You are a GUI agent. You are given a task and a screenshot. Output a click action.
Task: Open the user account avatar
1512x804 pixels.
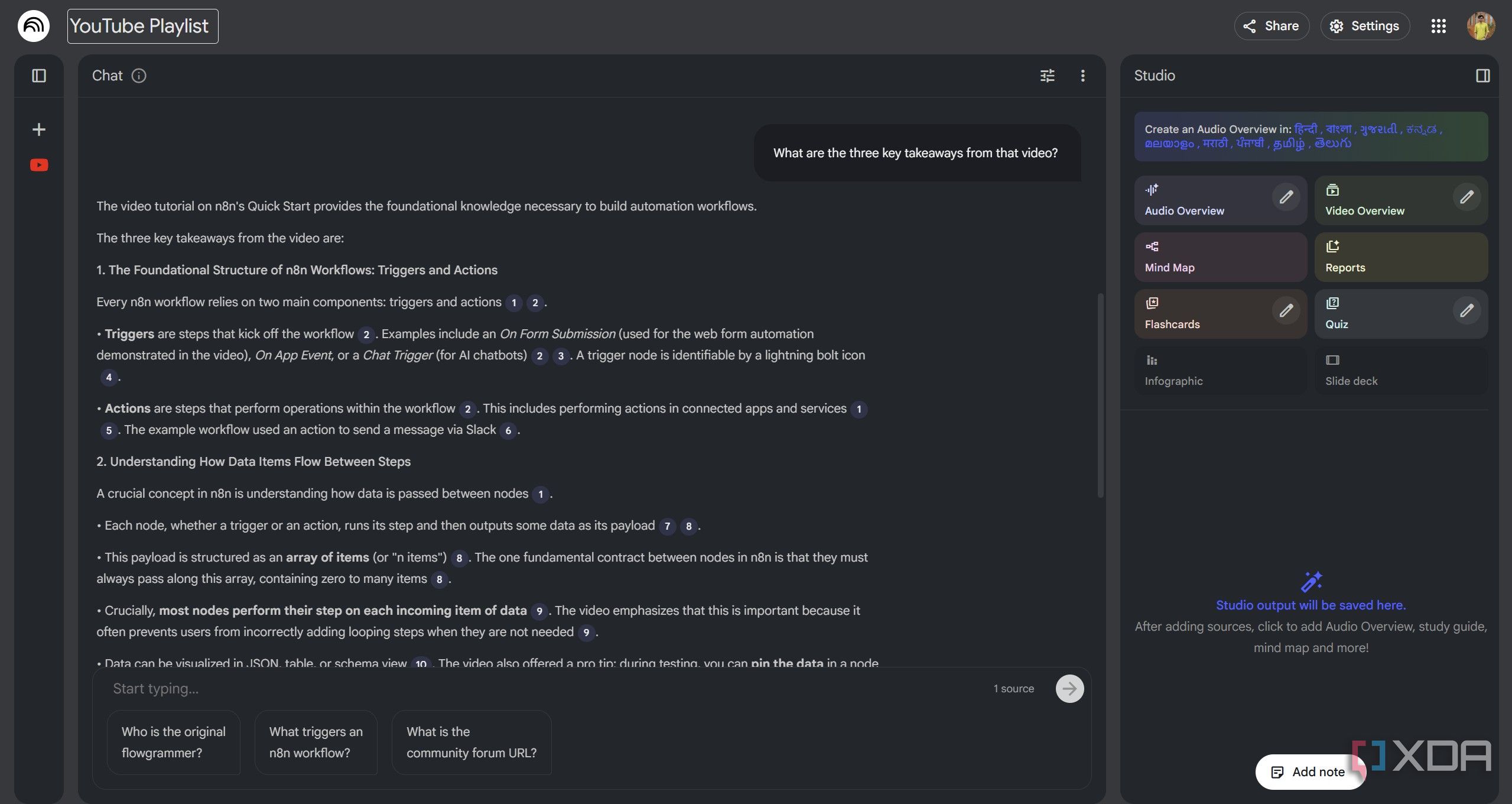click(1481, 26)
